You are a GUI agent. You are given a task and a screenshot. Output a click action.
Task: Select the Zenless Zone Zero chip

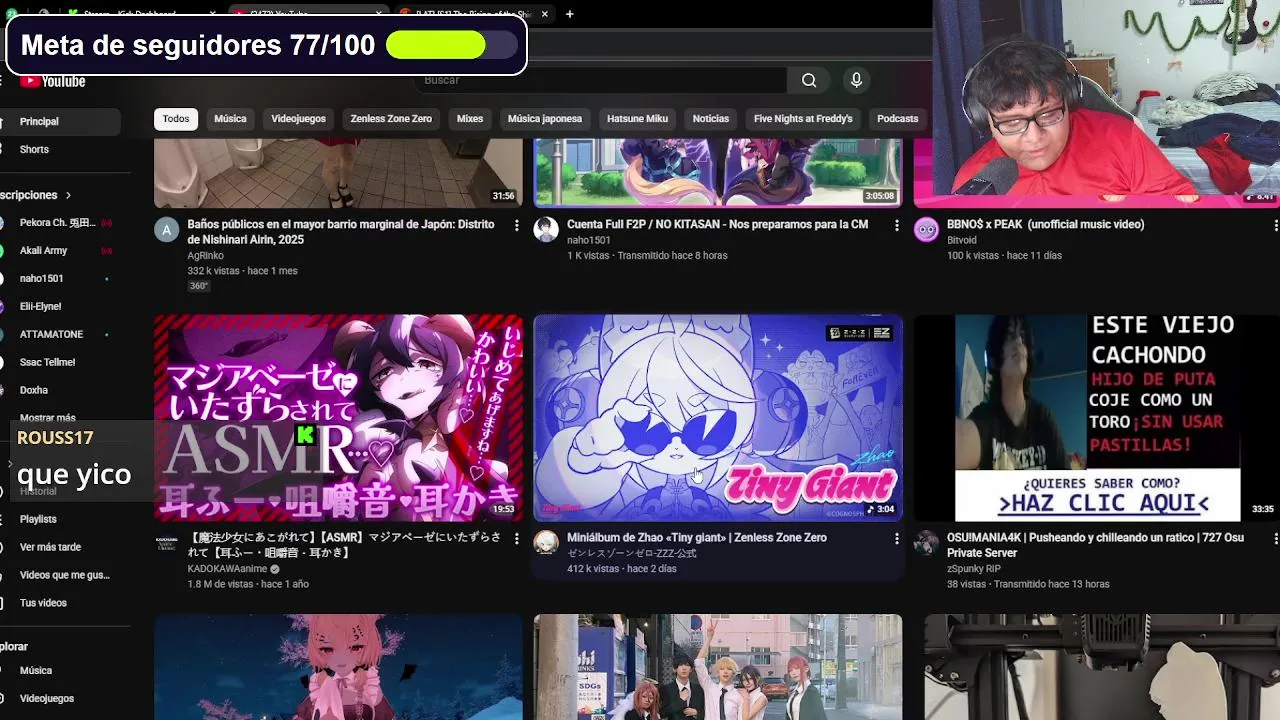[x=391, y=119]
